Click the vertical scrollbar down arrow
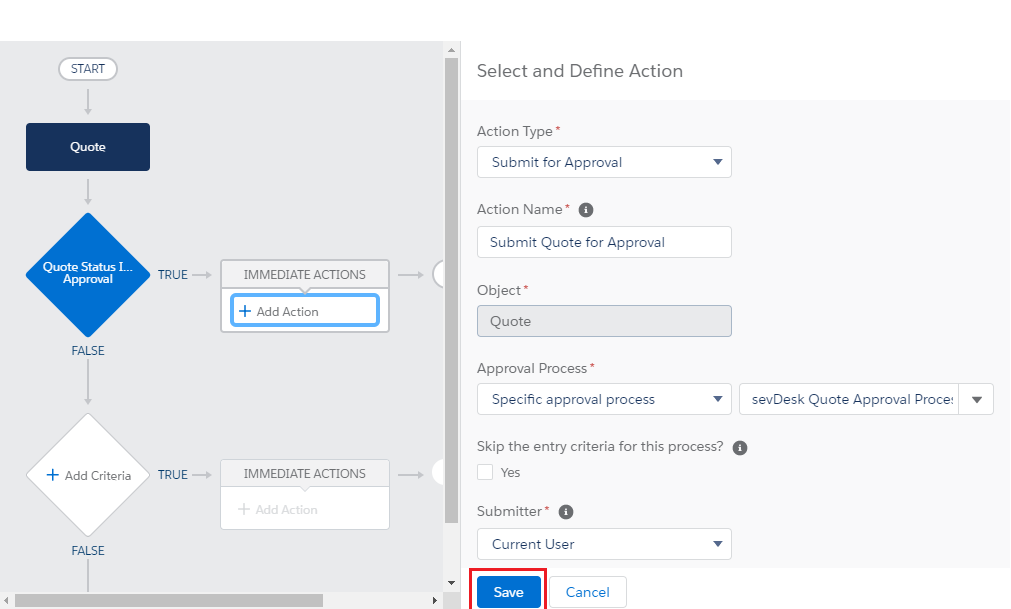 pyautogui.click(x=451, y=581)
